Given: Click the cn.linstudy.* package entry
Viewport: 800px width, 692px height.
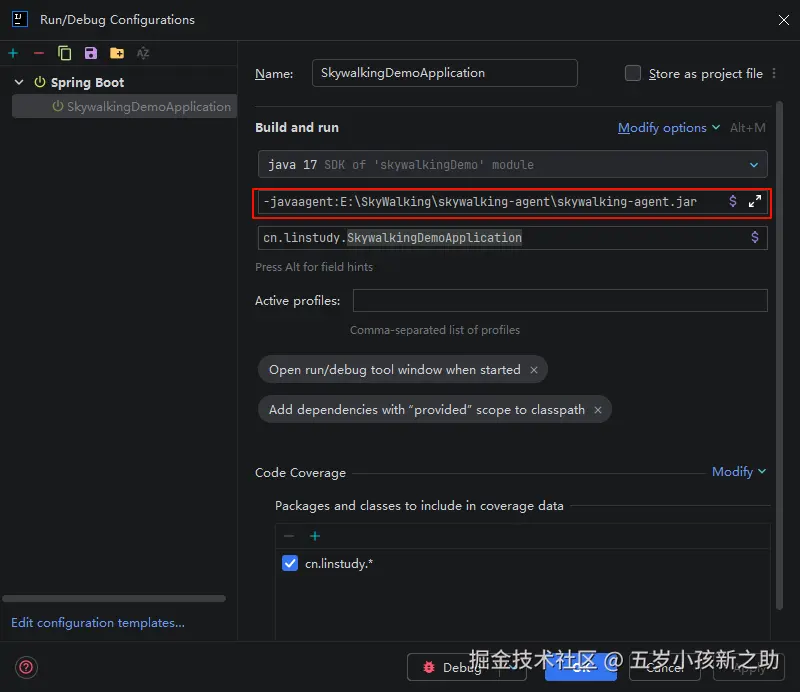Looking at the screenshot, I should (339, 564).
